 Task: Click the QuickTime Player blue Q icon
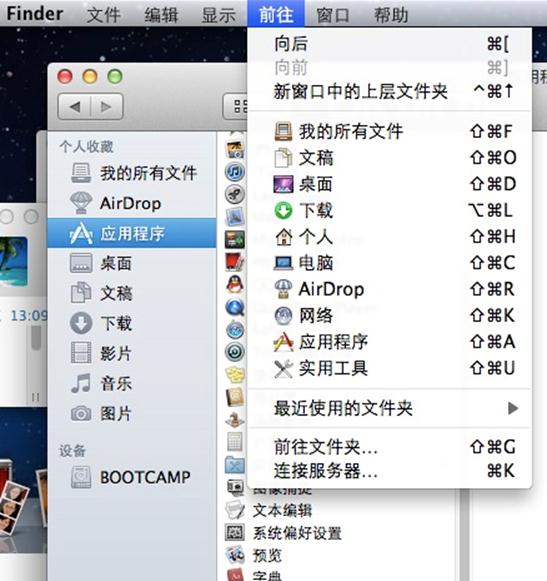point(235,307)
